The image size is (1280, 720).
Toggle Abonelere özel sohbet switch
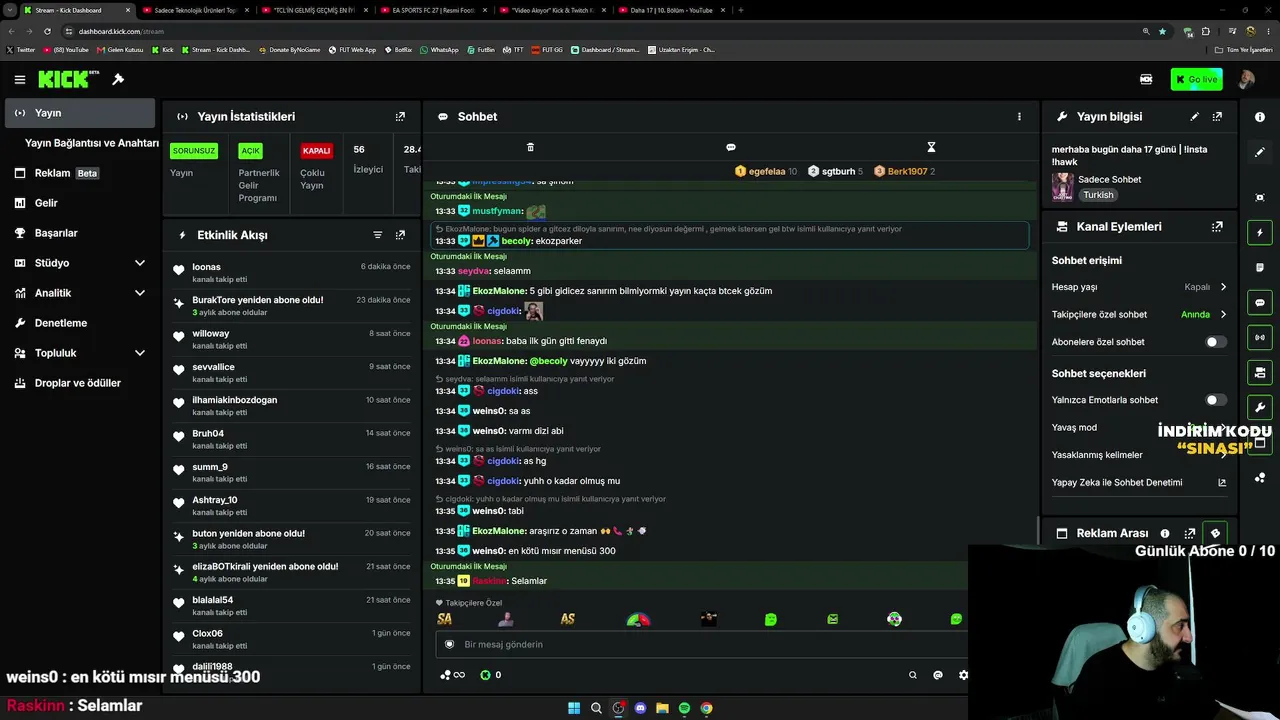1215,342
